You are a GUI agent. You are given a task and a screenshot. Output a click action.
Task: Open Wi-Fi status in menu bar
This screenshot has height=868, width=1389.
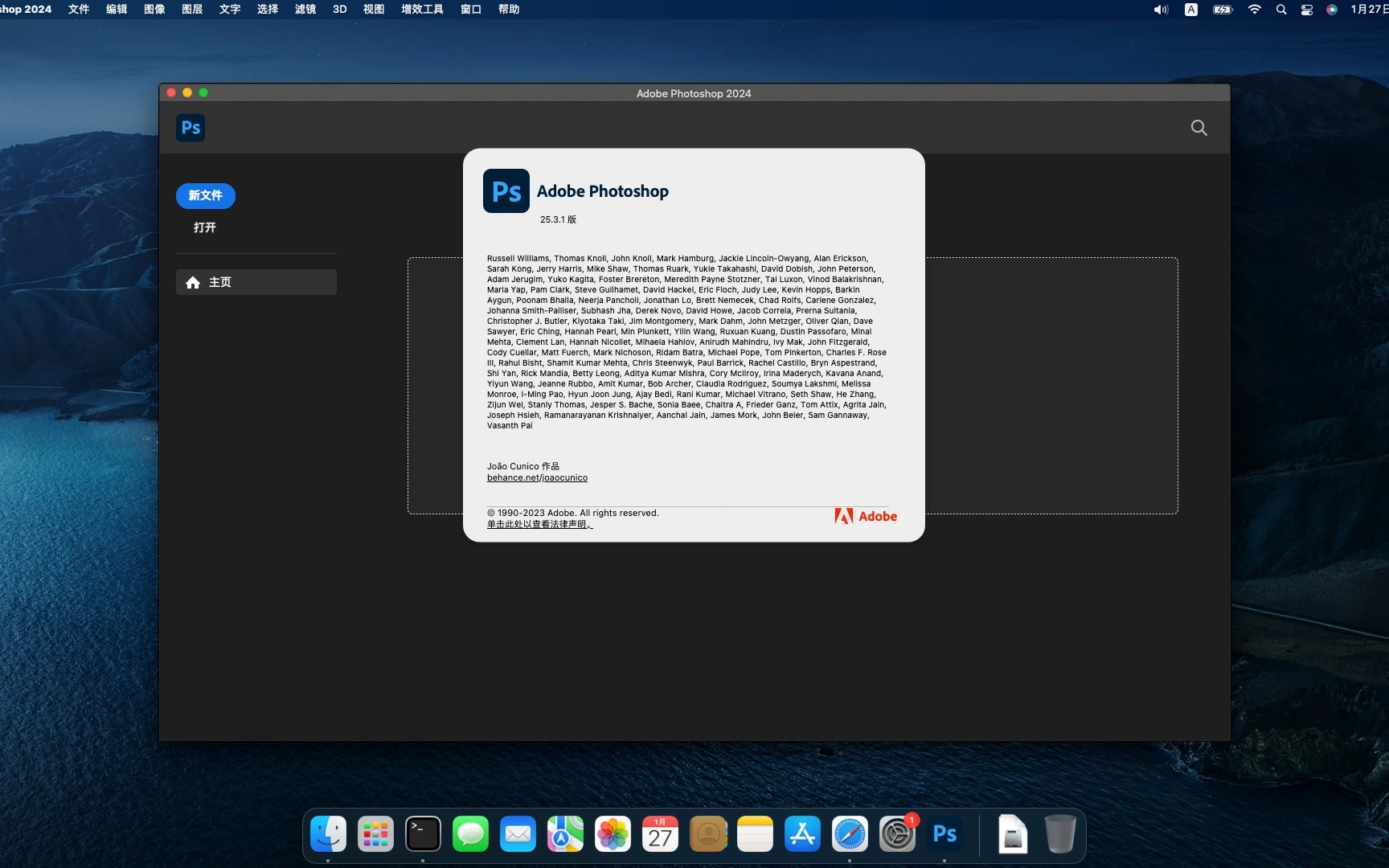(x=1255, y=10)
